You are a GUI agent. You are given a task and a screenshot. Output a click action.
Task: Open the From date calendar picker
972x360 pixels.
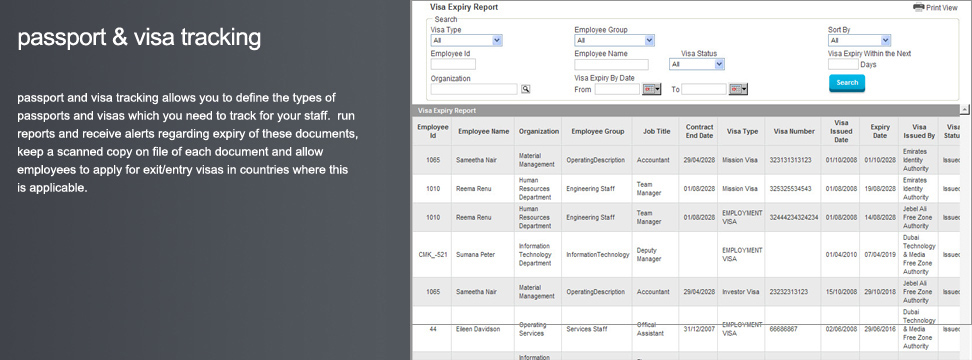point(652,89)
